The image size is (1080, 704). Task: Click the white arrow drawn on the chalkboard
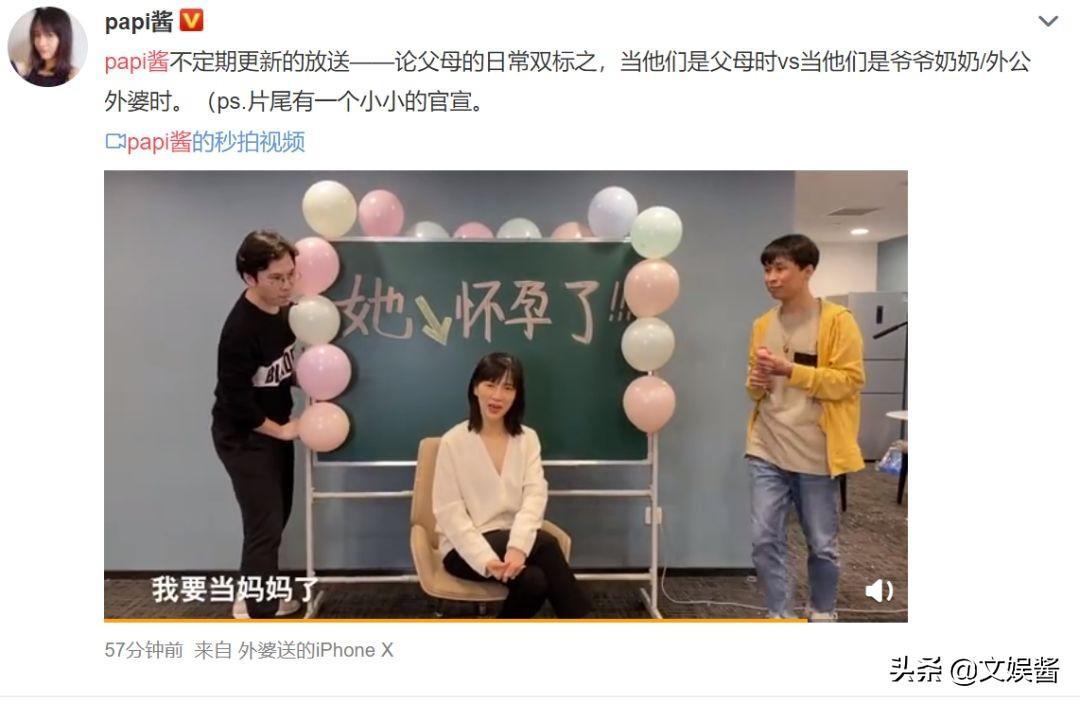[x=433, y=322]
